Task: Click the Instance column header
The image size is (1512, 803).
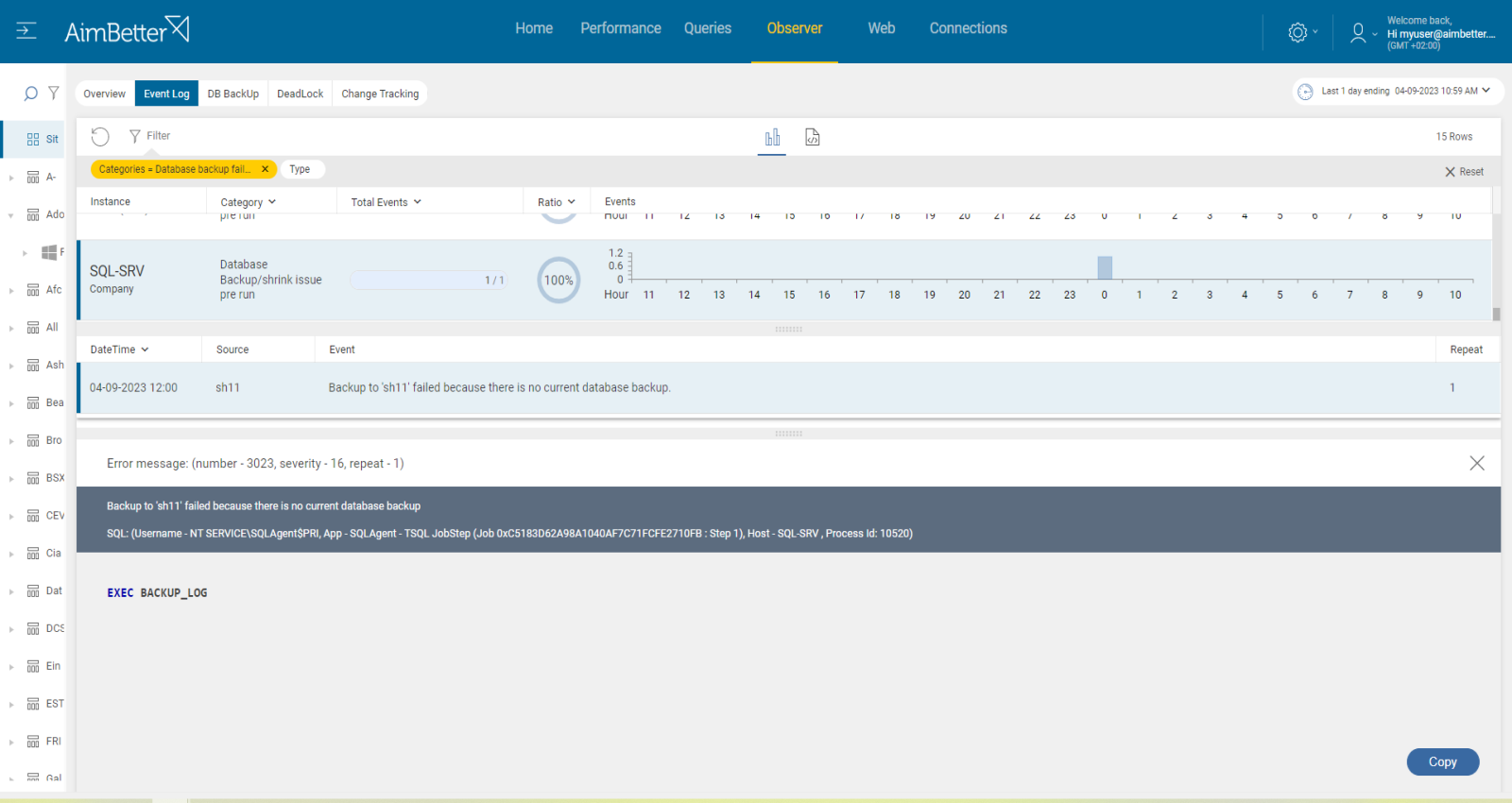Action: (x=111, y=201)
